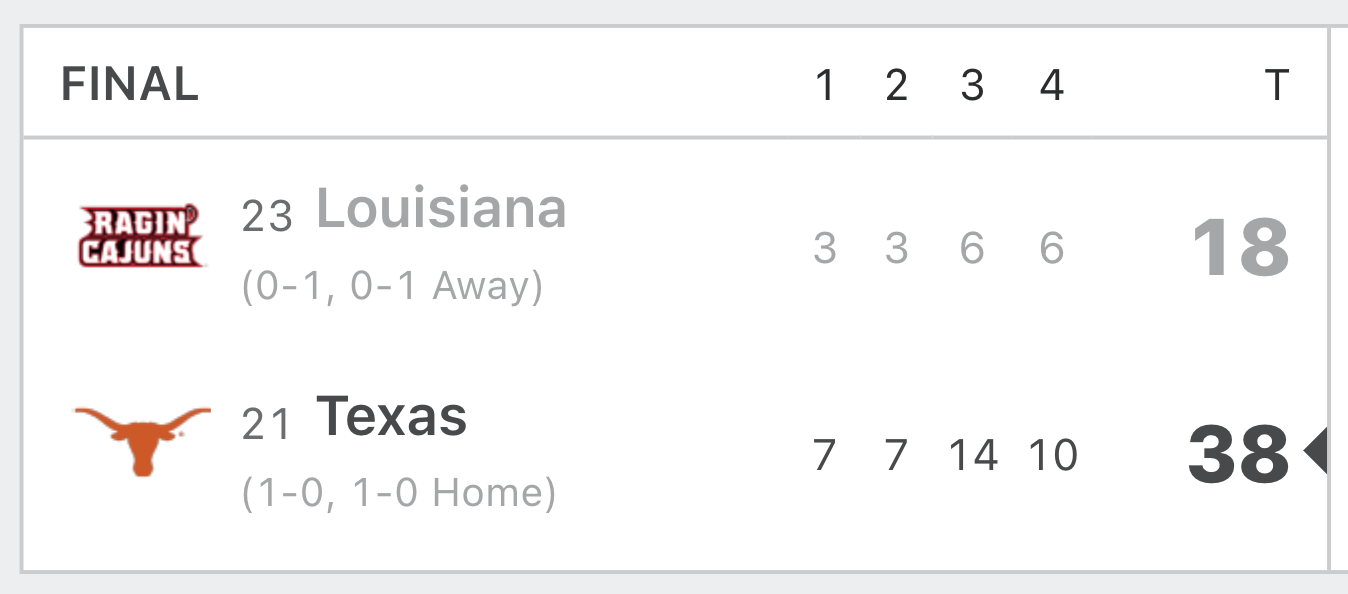Select Texas's final score 38
Image resolution: width=1348 pixels, height=594 pixels.
(x=1238, y=455)
